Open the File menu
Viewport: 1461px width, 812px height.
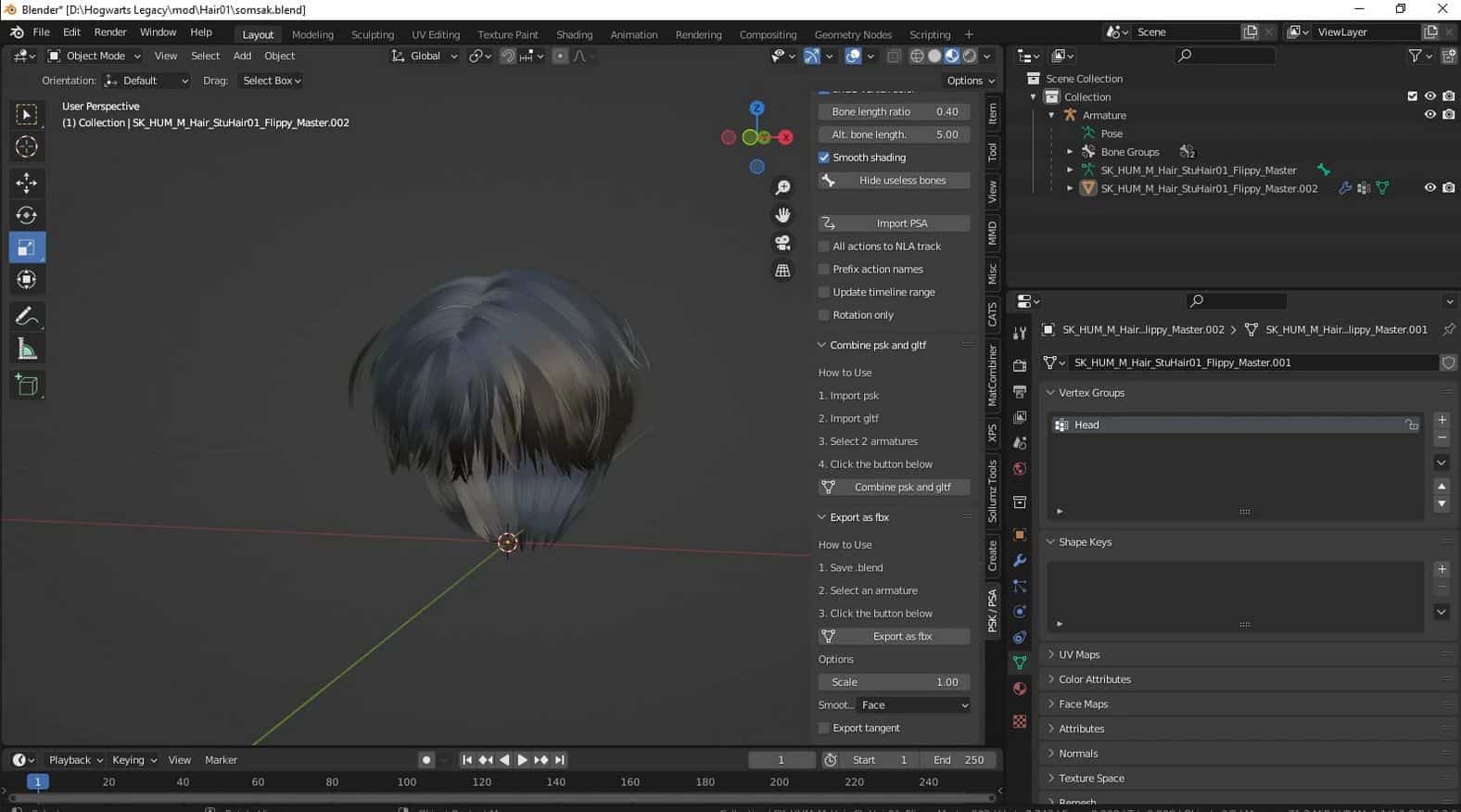42,32
